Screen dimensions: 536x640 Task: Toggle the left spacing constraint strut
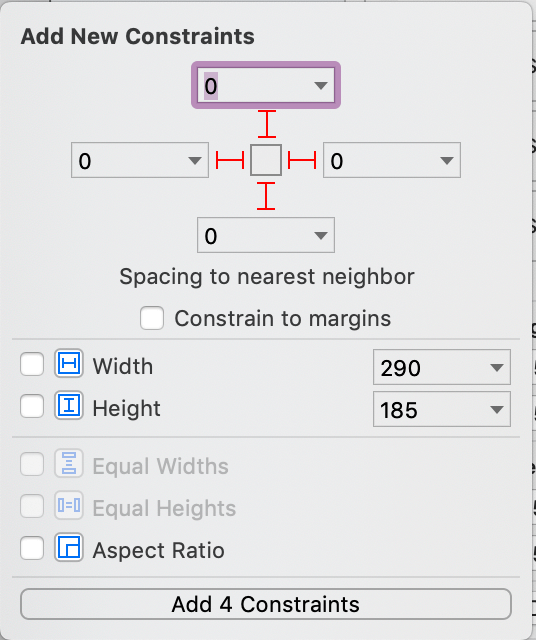[x=230, y=160]
